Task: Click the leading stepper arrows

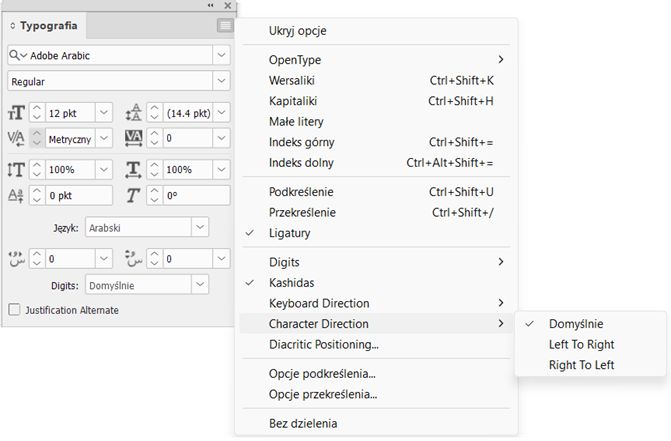Action: click(x=154, y=113)
